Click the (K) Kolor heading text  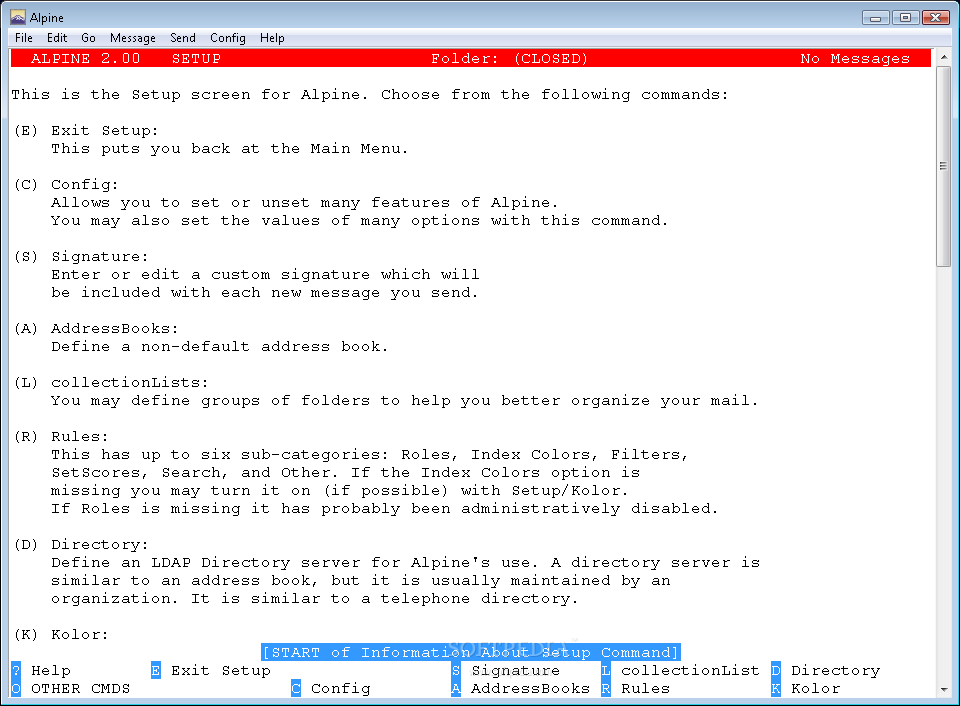point(61,634)
